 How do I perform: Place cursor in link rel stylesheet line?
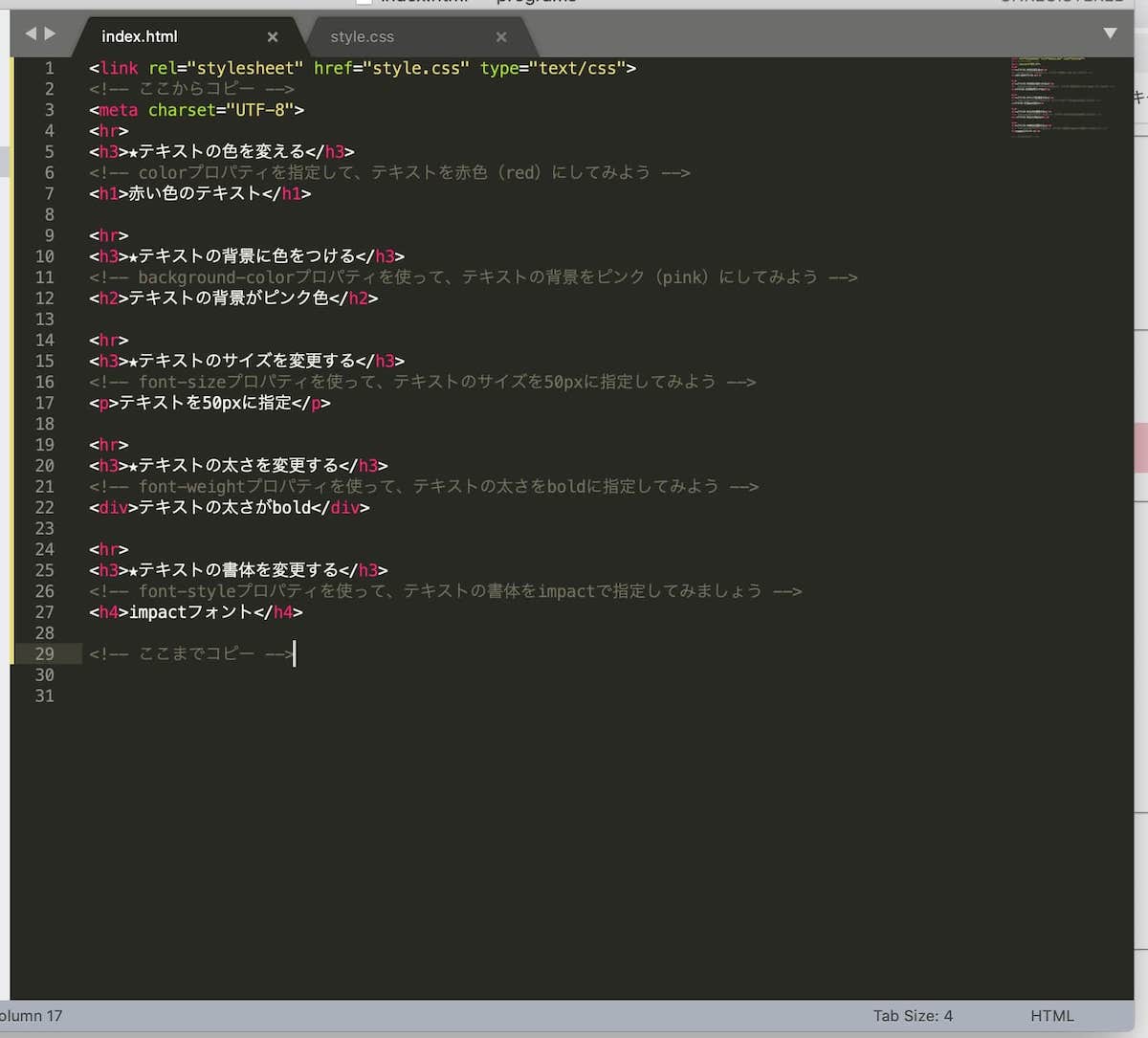(x=363, y=68)
